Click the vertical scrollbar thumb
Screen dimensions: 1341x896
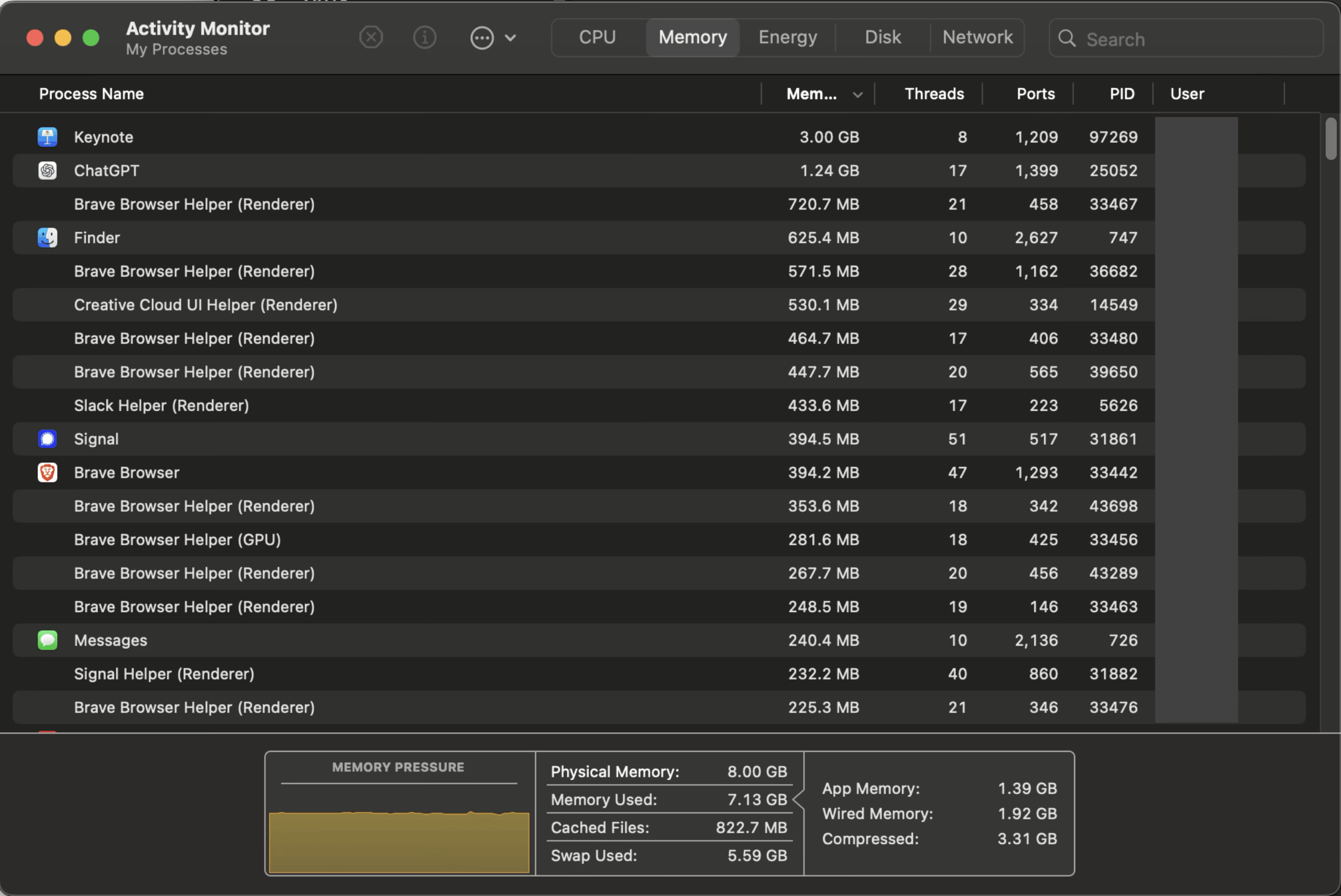coord(1331,138)
